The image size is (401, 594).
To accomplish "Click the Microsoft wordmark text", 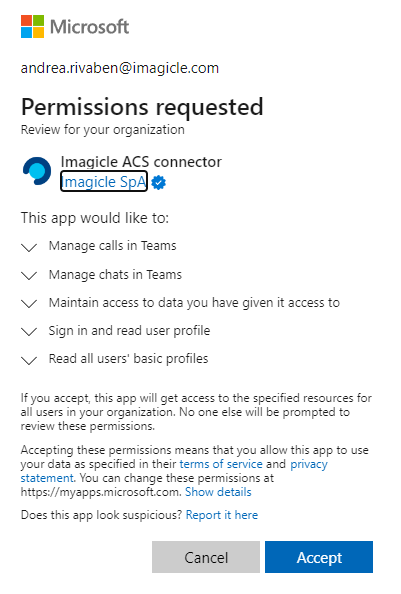I will [x=89, y=27].
